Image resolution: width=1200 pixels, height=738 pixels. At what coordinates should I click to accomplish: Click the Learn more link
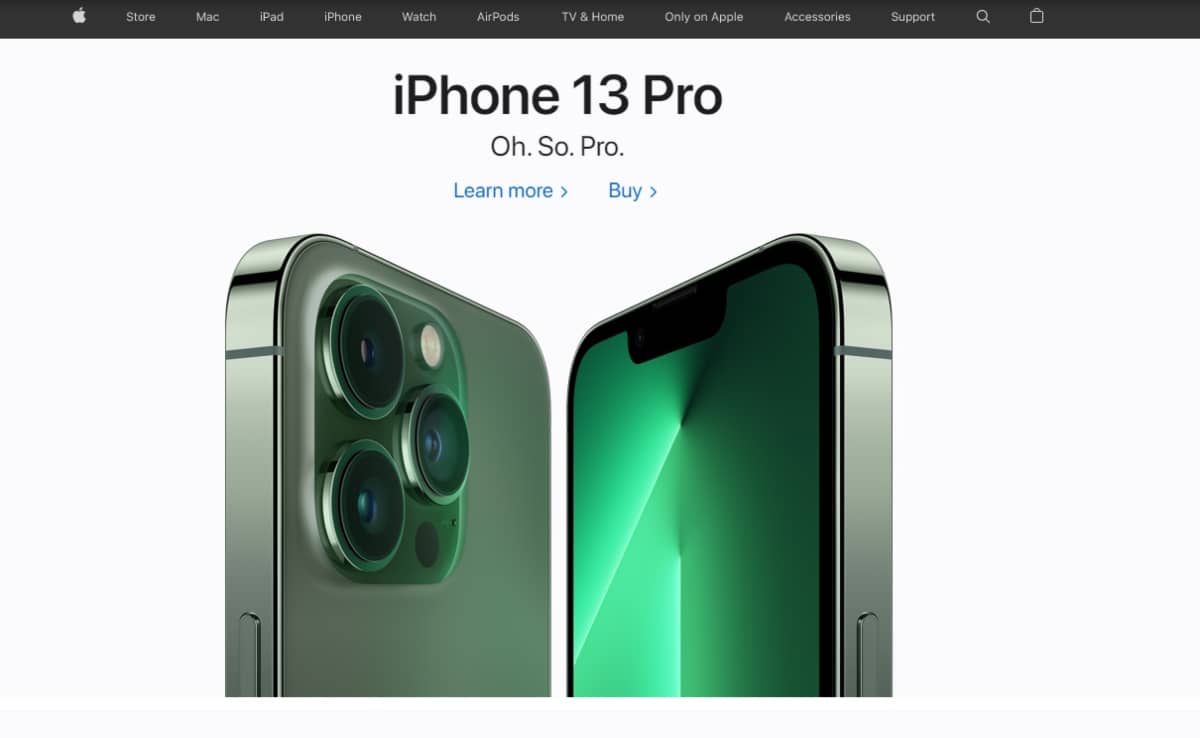click(503, 191)
